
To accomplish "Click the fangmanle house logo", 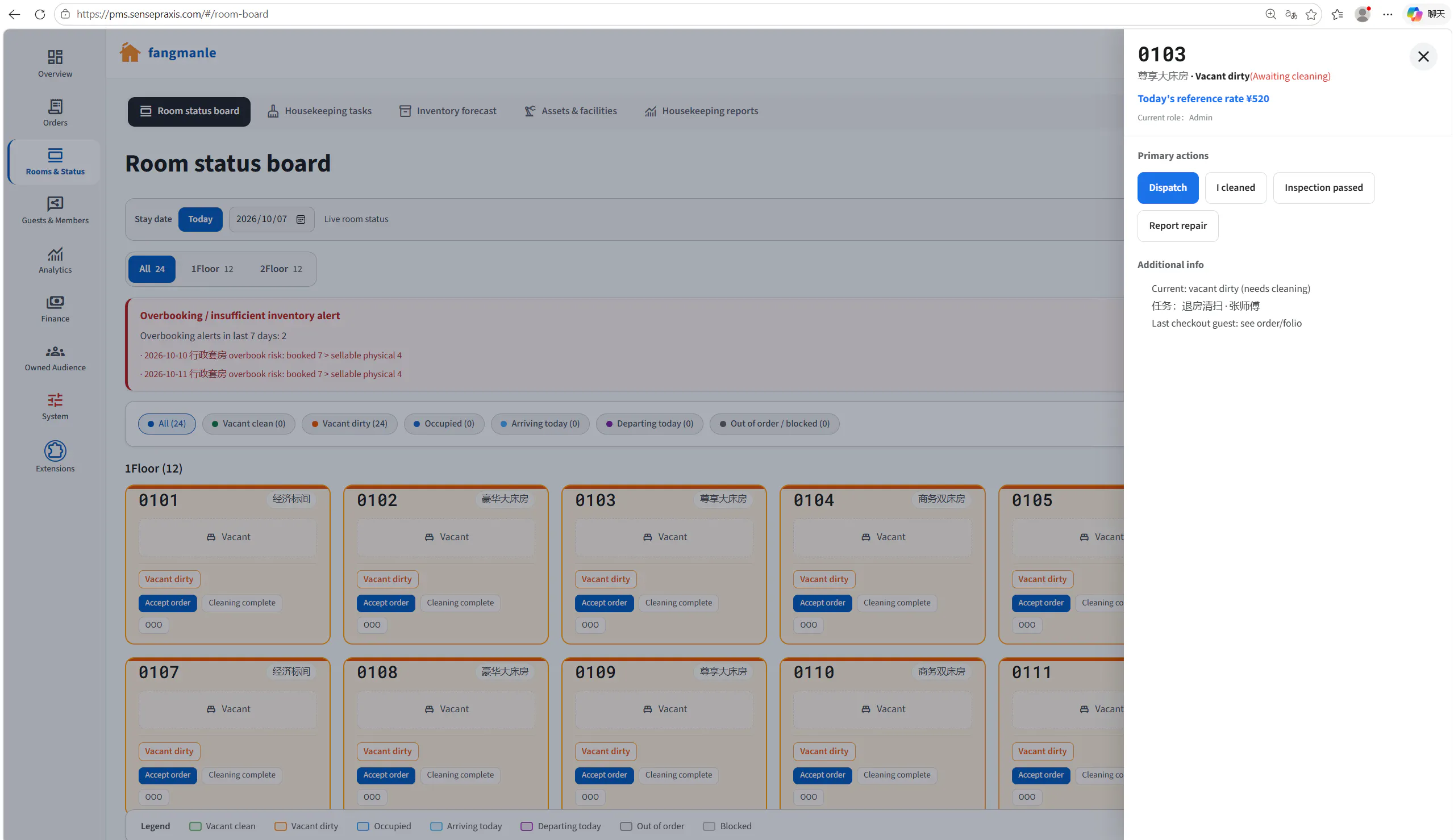I will [130, 52].
